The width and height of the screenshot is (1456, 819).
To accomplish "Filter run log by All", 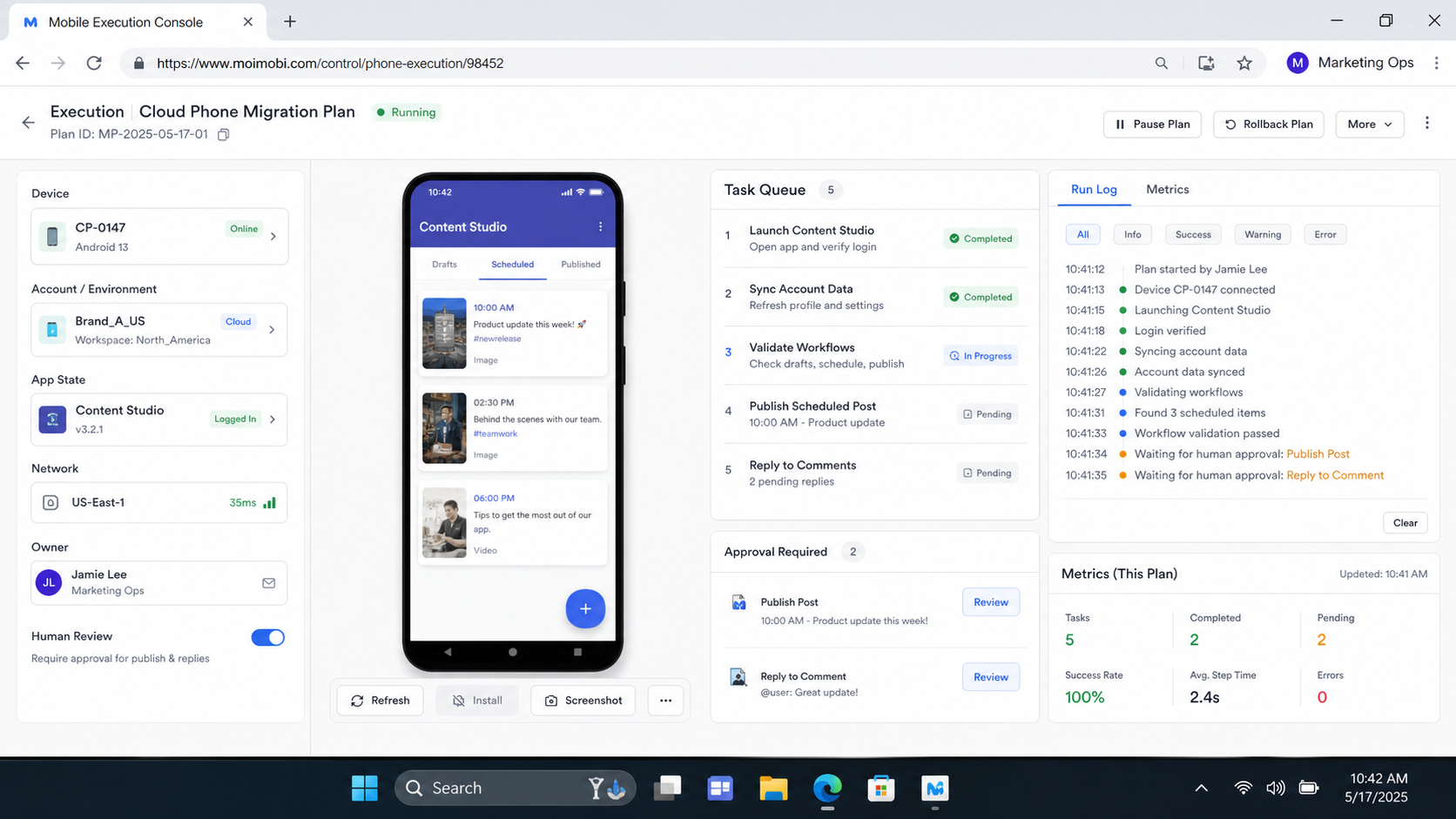I will [1082, 234].
